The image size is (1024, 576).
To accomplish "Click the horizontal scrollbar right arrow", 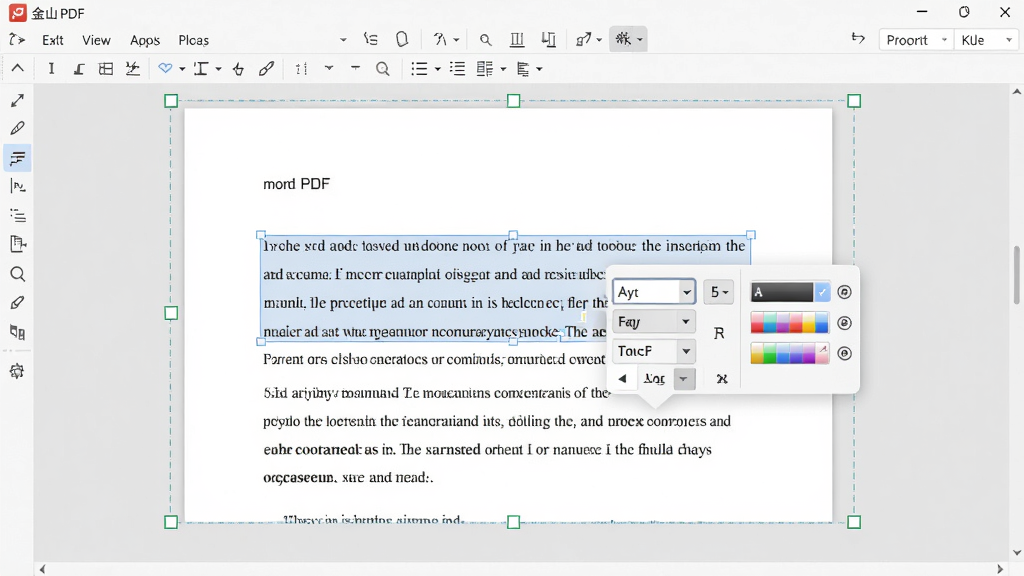I will click(x=1000, y=569).
